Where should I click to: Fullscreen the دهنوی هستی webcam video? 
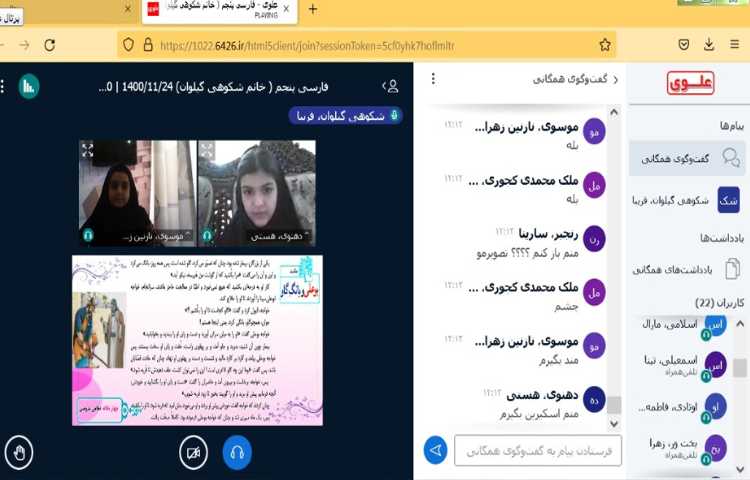(207, 150)
